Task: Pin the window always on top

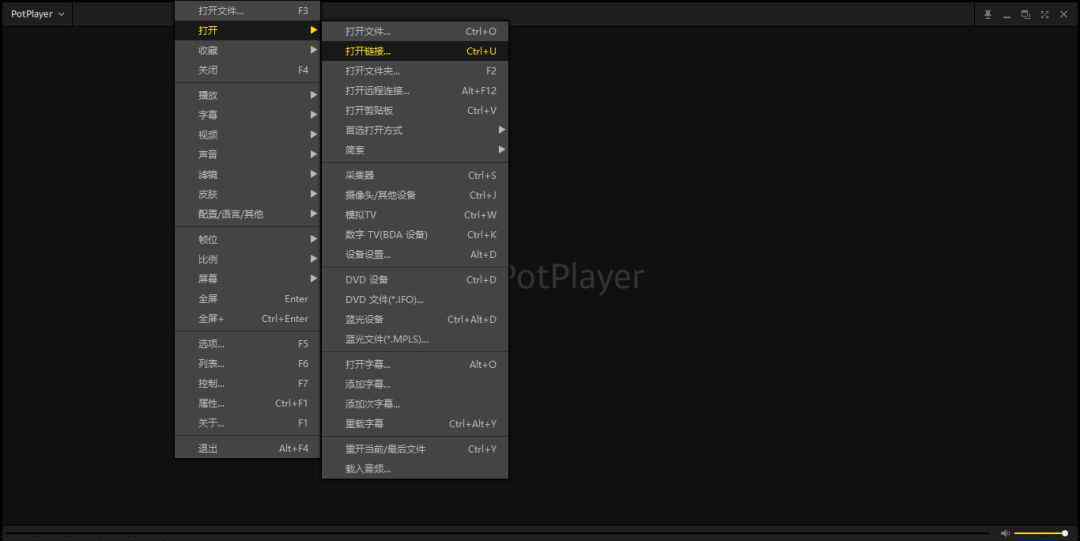Action: tap(988, 14)
